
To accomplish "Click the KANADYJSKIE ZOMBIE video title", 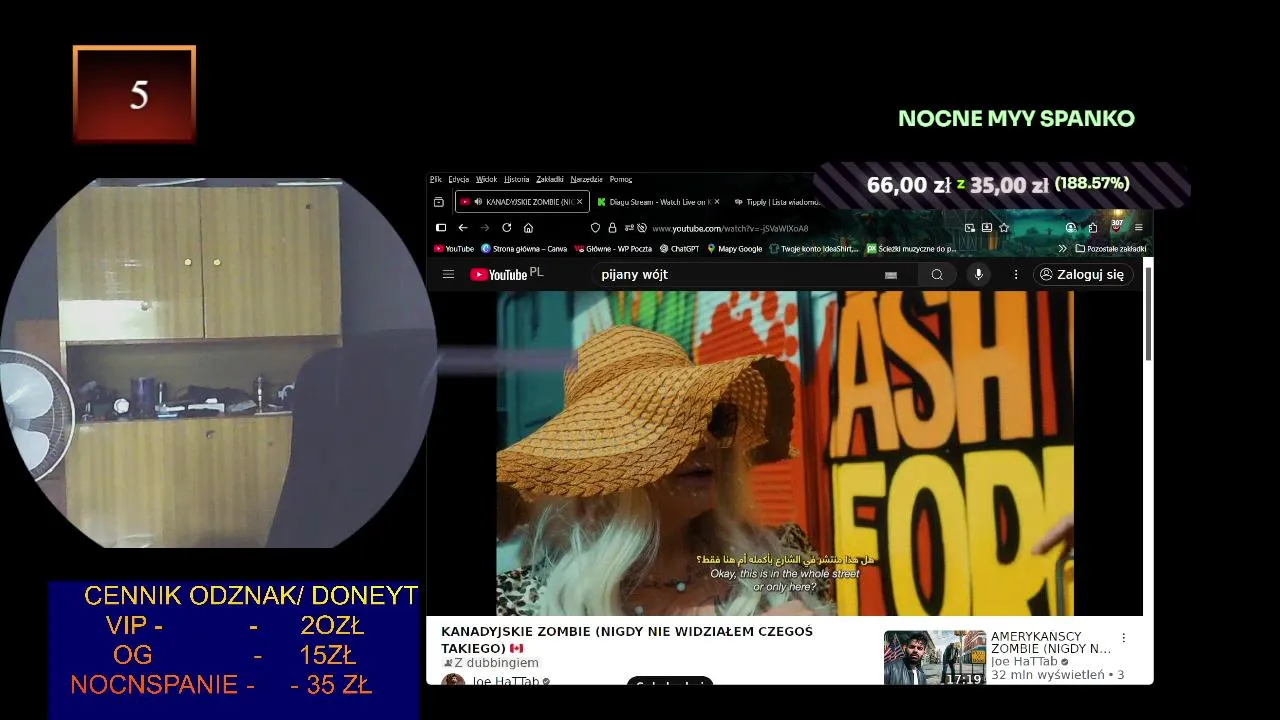I will point(627,640).
